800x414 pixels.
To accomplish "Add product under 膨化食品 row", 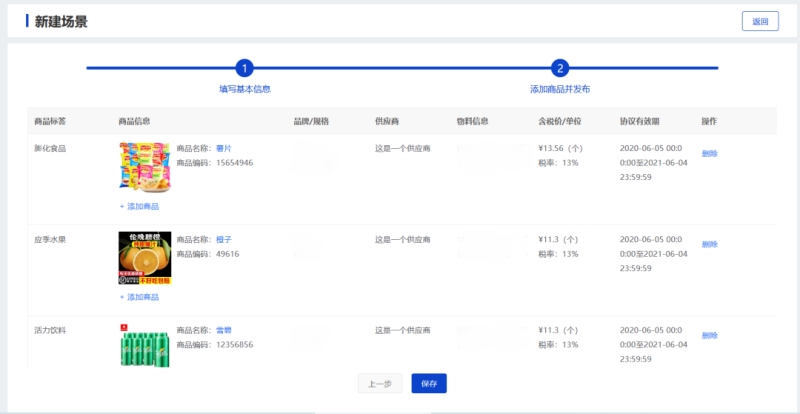I will pyautogui.click(x=139, y=206).
